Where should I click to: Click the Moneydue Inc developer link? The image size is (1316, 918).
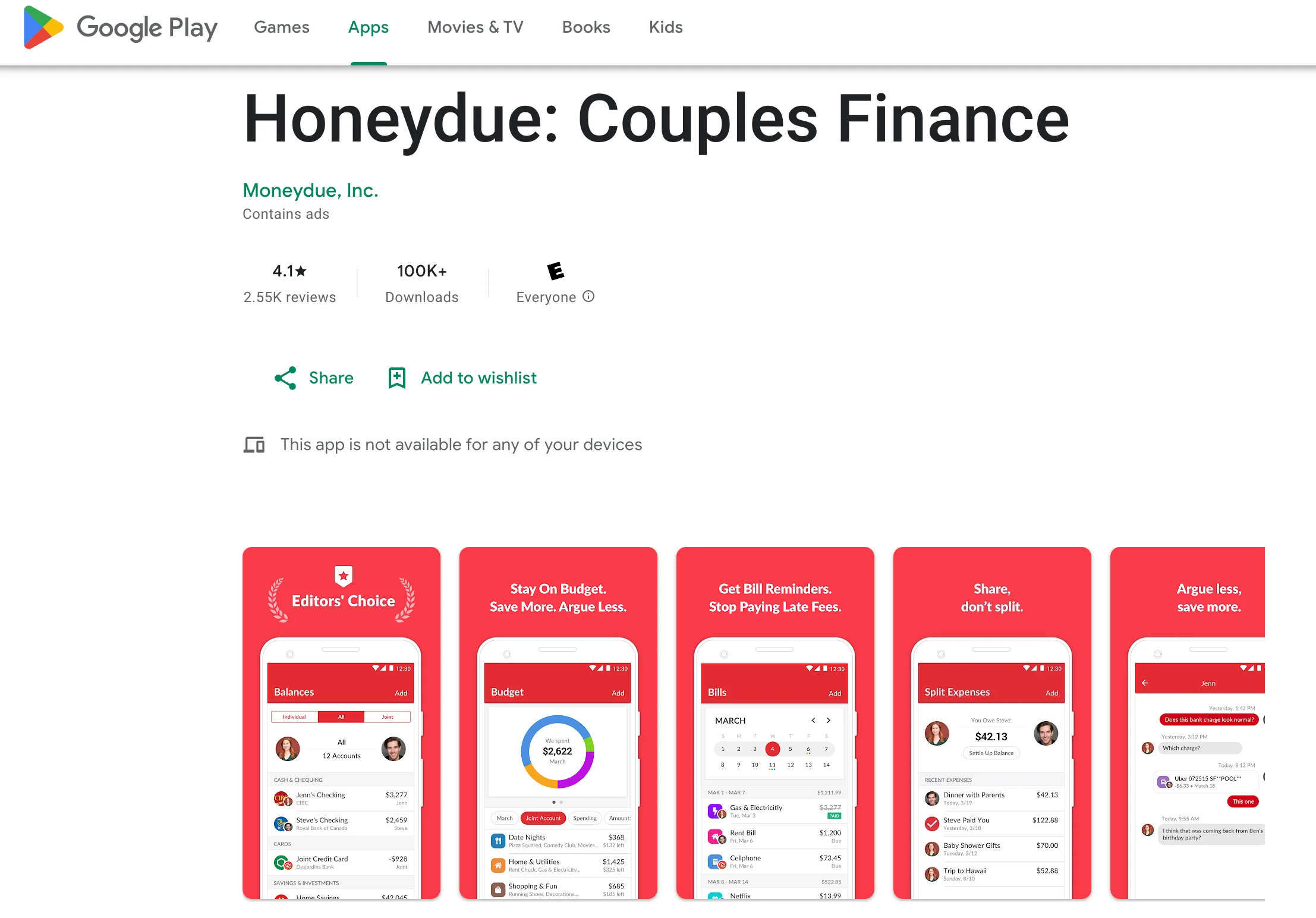pos(312,189)
